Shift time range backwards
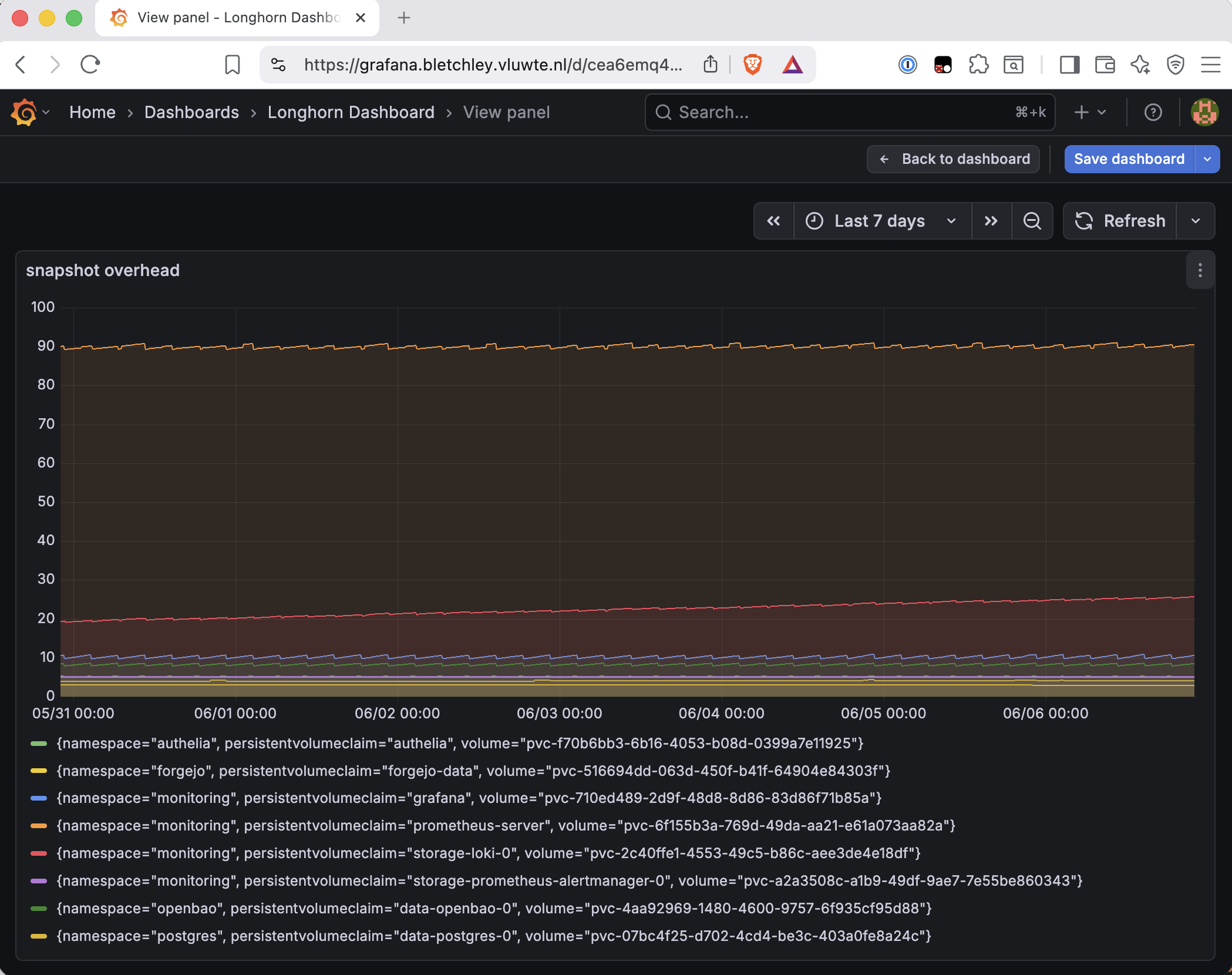Viewport: 1232px width, 975px height. tap(774, 221)
